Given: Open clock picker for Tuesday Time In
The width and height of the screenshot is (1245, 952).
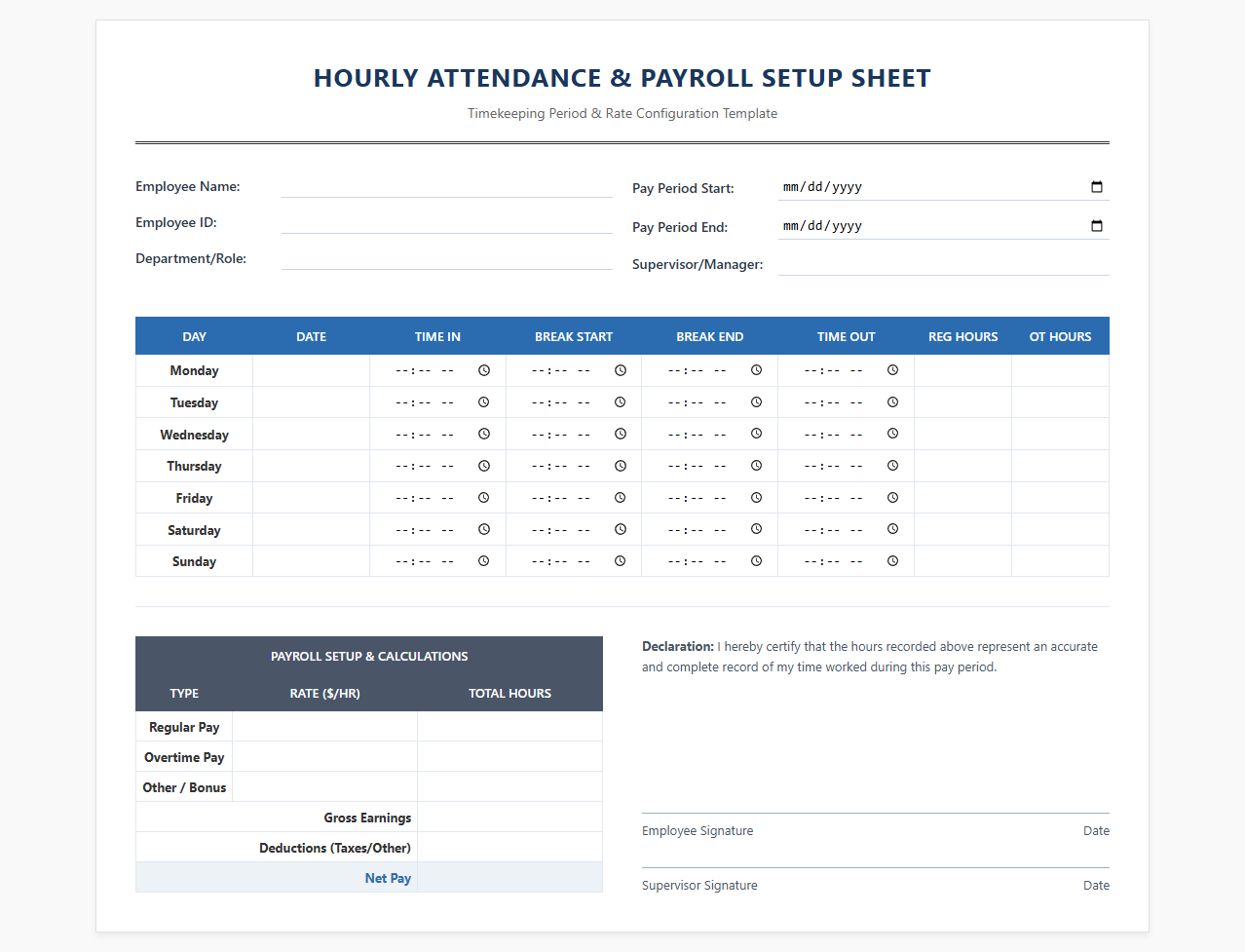Looking at the screenshot, I should point(484,402).
